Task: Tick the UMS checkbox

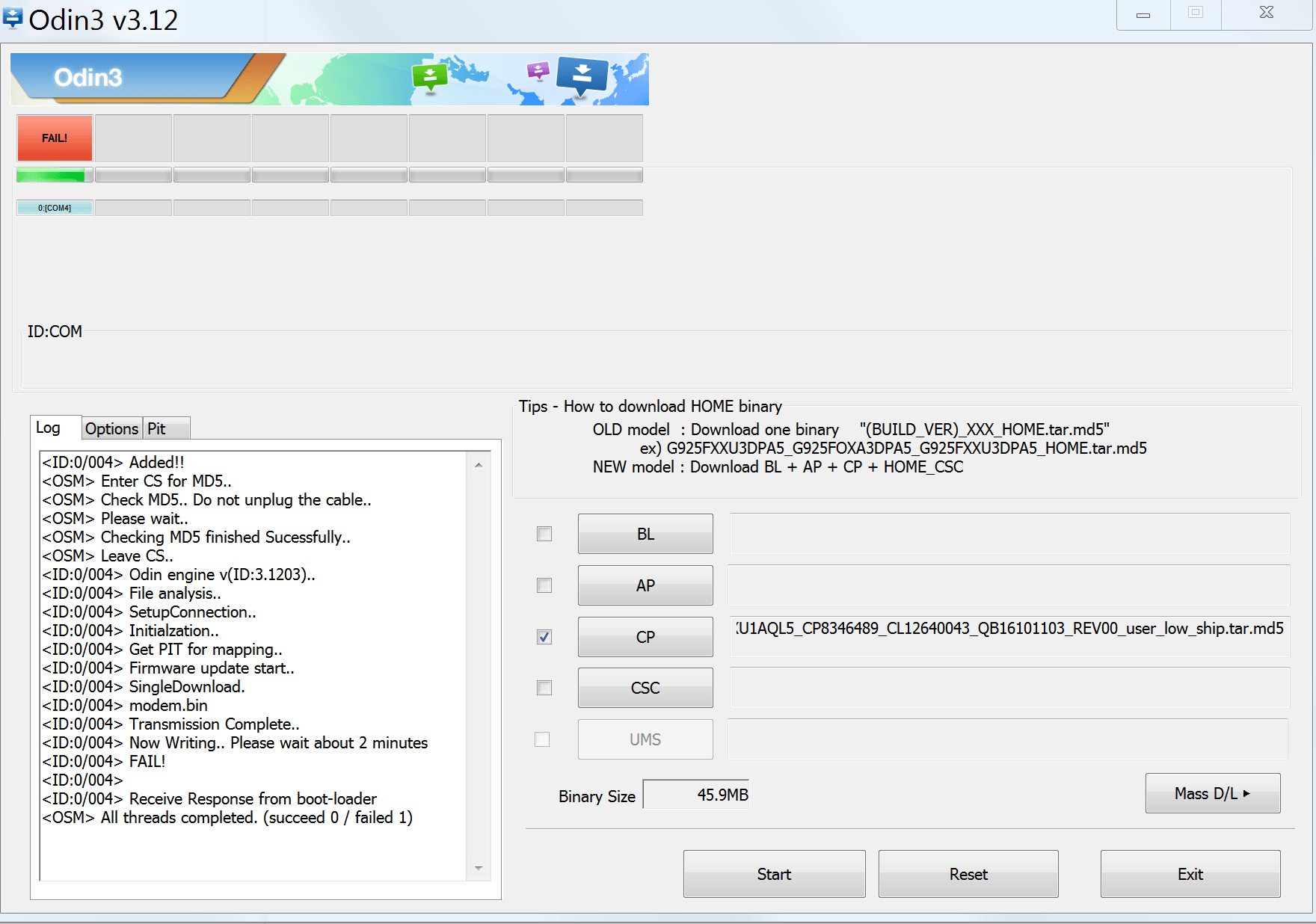Action: click(542, 739)
